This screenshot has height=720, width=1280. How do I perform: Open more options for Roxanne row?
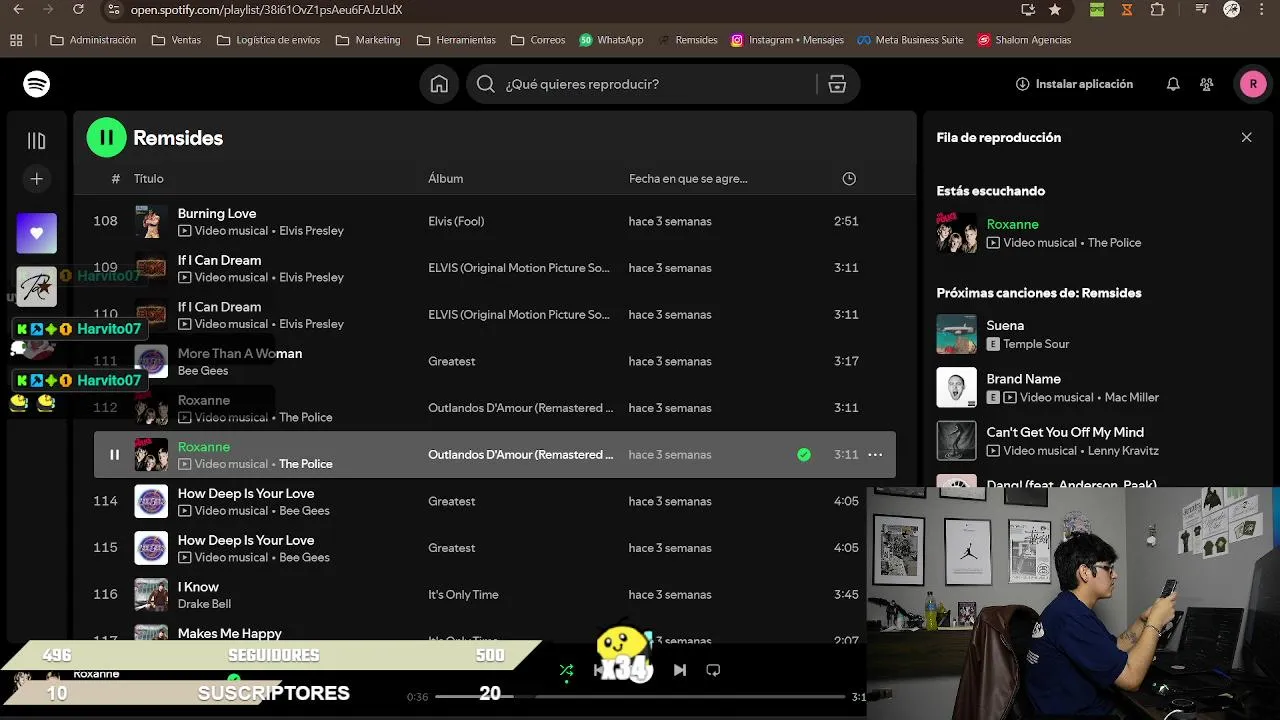tap(875, 455)
